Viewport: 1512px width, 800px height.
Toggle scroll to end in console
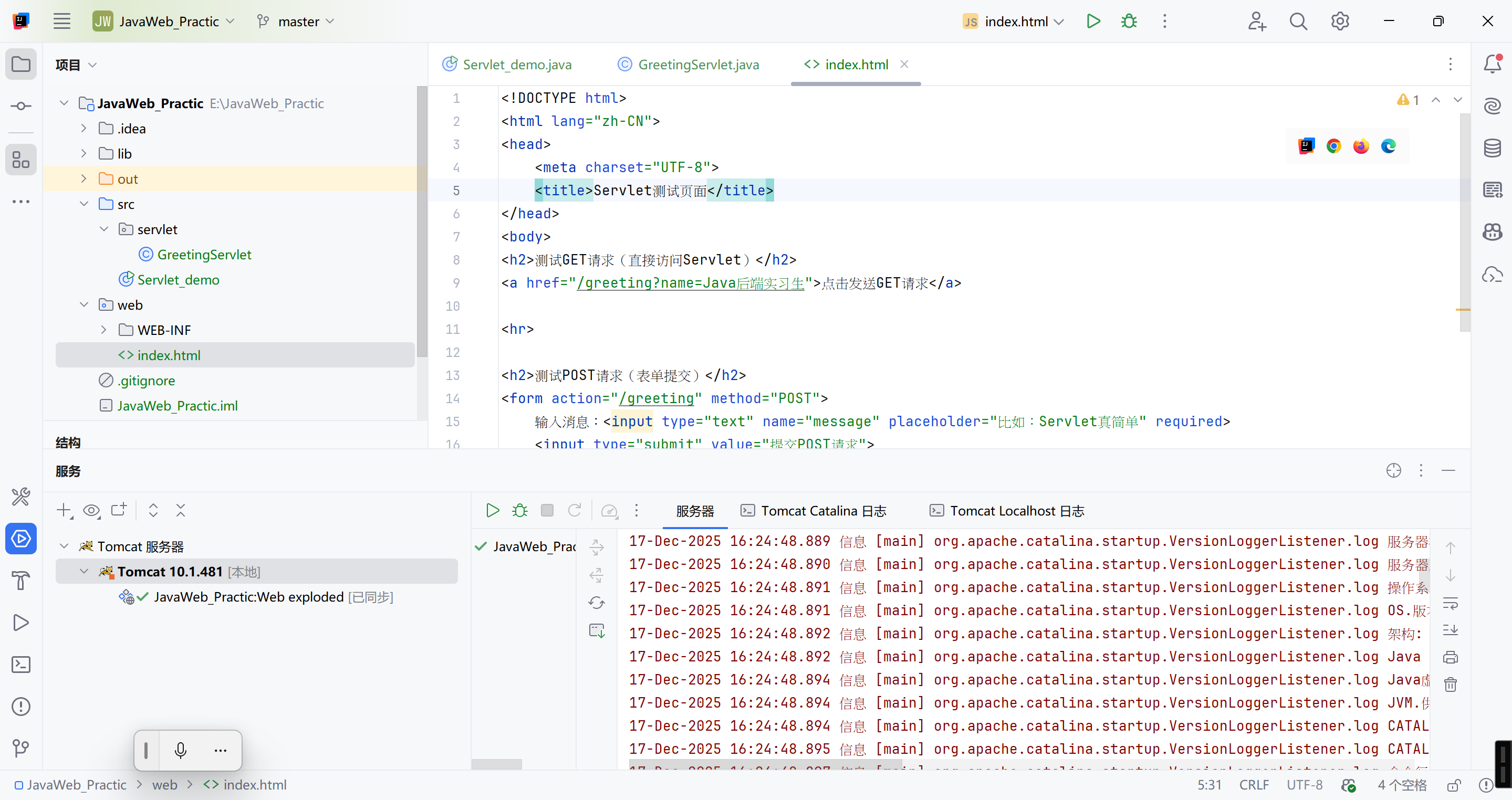pos(1451,630)
